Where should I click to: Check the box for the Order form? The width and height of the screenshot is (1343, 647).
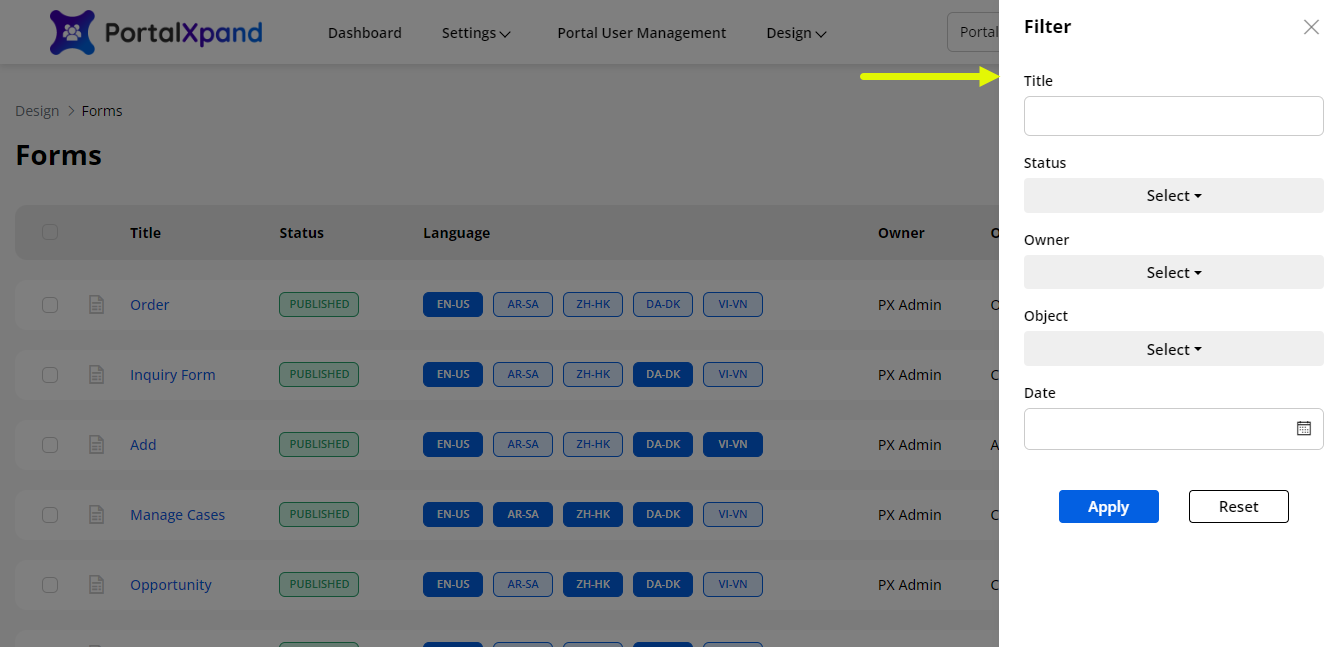(x=50, y=305)
